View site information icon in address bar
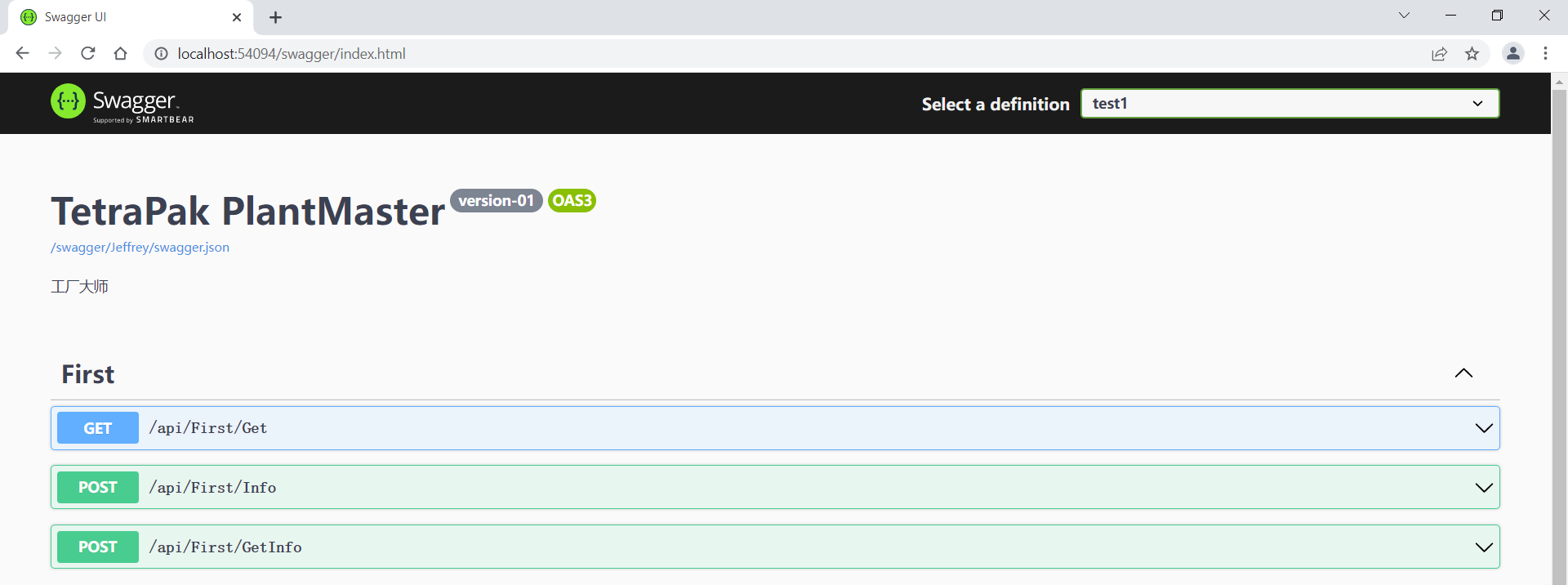 pos(162,54)
